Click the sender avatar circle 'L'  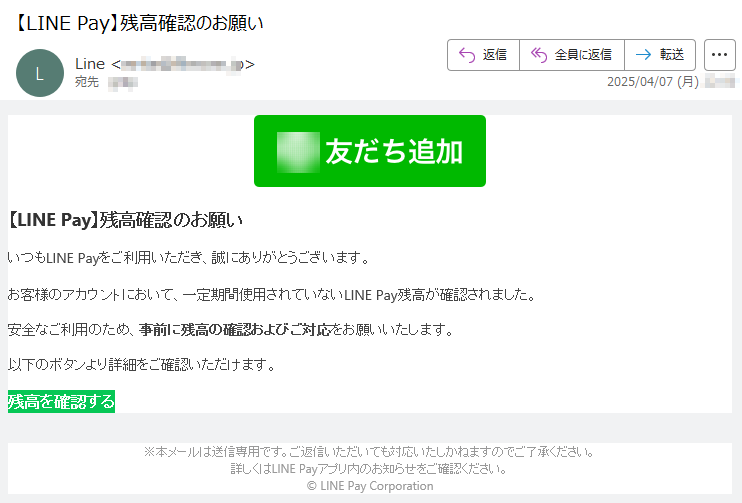tap(40, 73)
